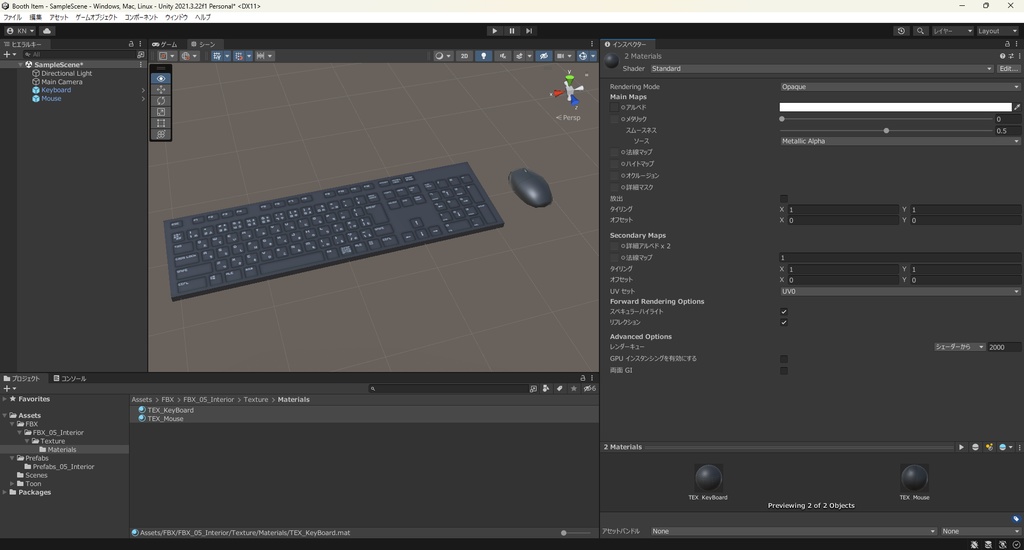Toggle the 放出 emission checkbox
The height and width of the screenshot is (550, 1024).
click(x=784, y=199)
